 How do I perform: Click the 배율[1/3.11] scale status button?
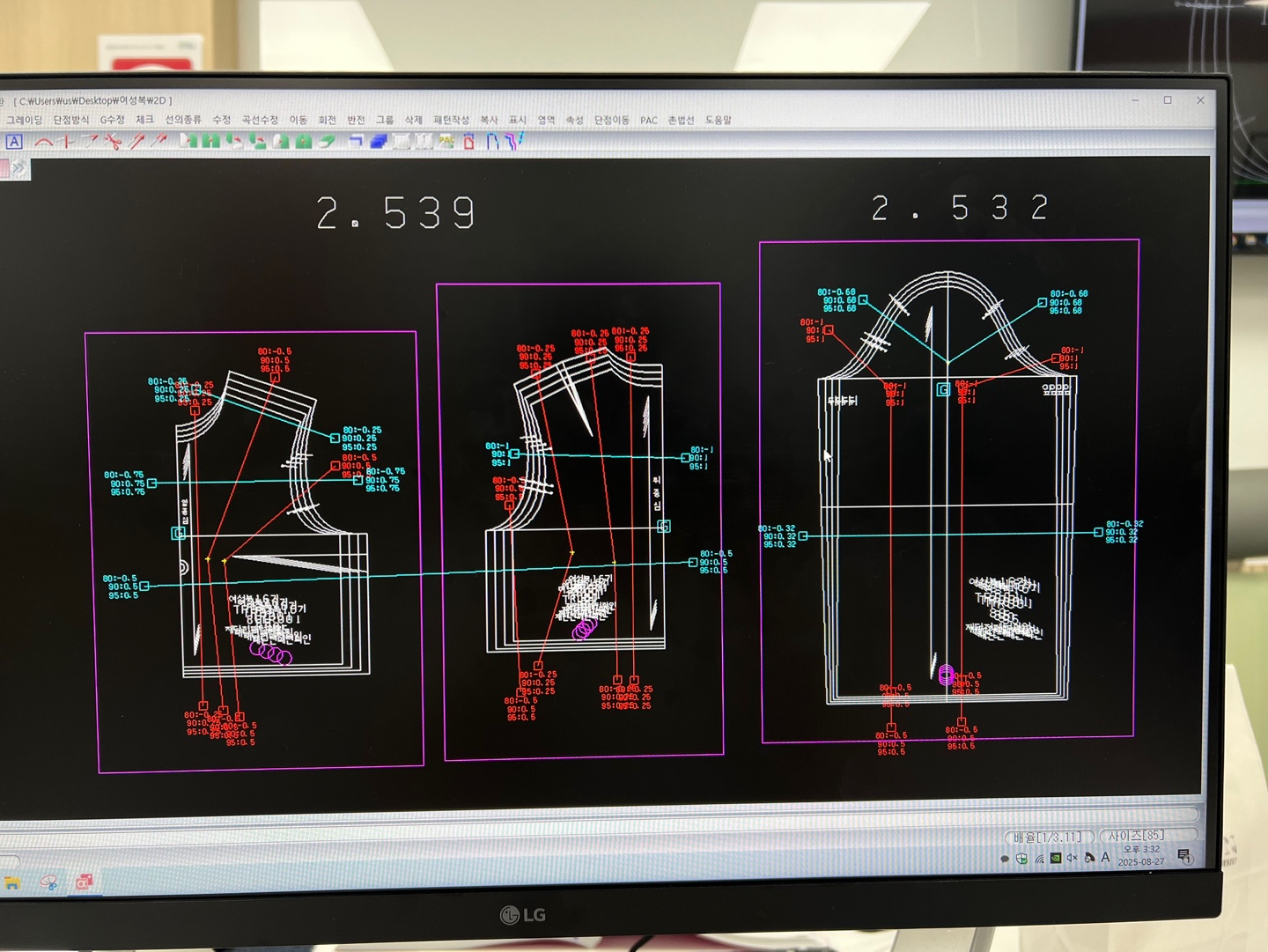tap(1048, 837)
